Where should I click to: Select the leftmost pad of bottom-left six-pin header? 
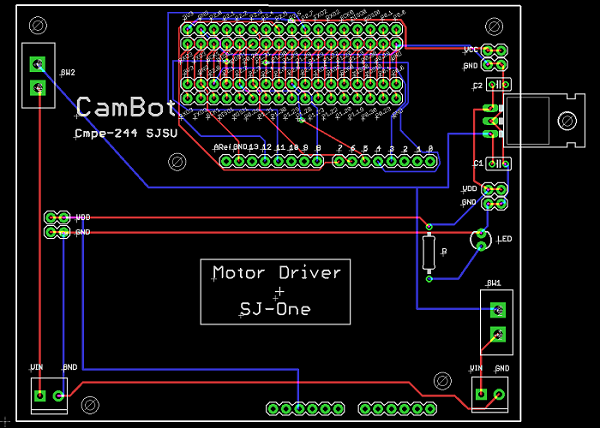272,409
